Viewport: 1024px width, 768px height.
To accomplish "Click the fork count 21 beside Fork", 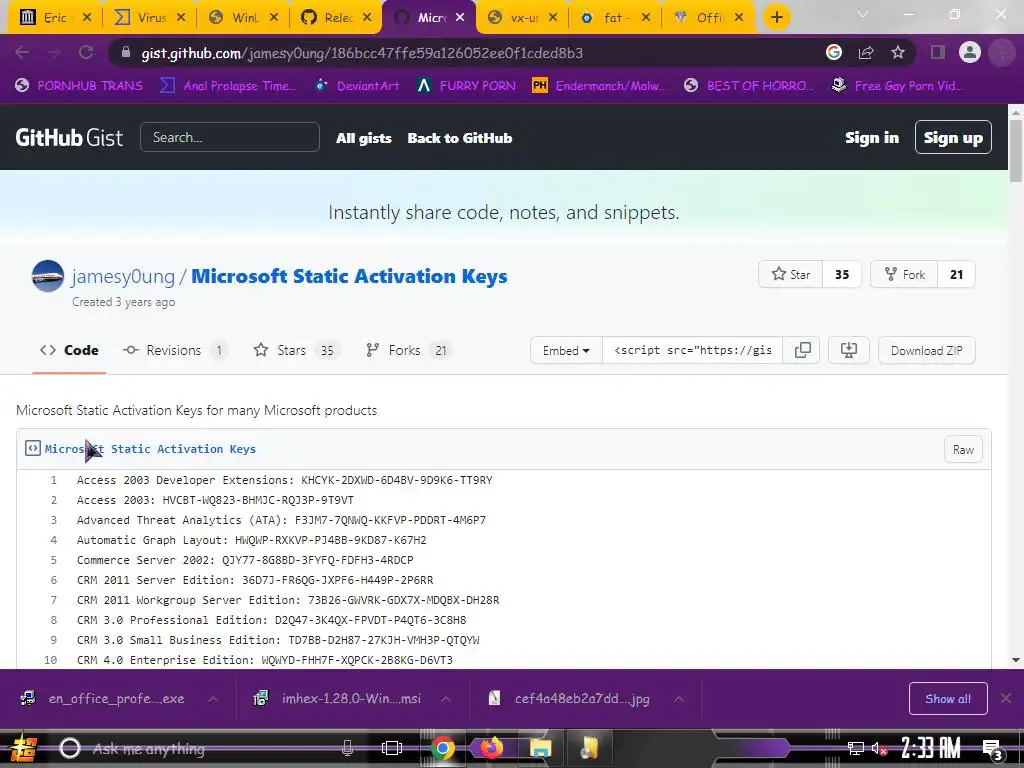I will [956, 275].
